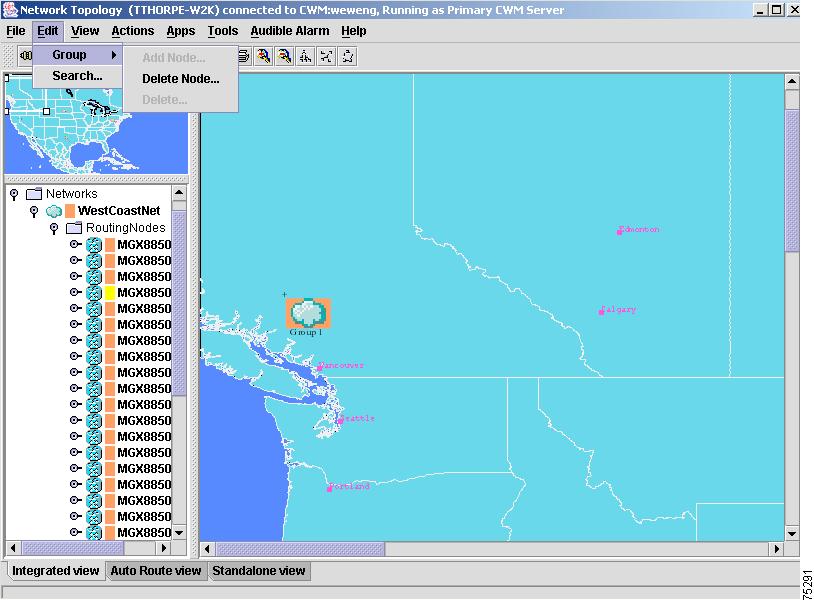
Task: Switch to the Integrated view tab
Action: 55,571
